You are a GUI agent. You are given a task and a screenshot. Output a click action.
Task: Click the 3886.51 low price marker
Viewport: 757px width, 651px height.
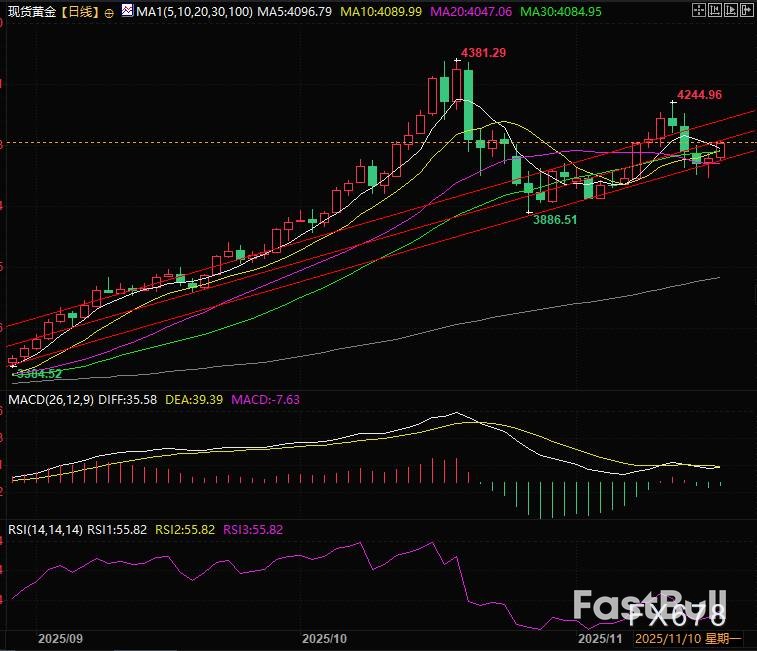point(554,219)
